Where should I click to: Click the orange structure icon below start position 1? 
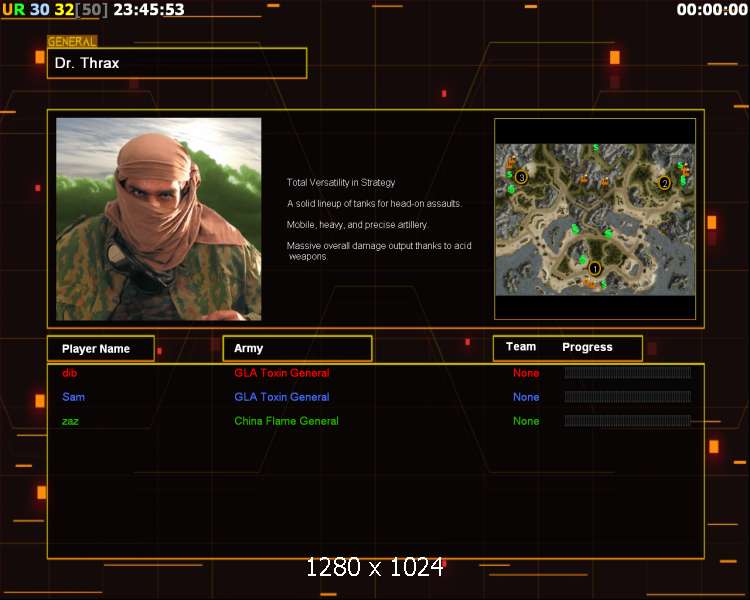point(590,284)
